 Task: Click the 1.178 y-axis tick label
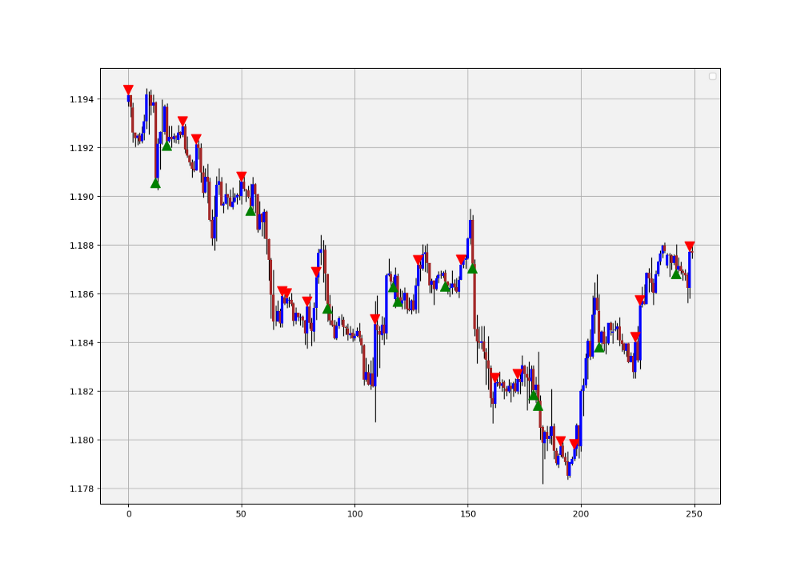click(82, 489)
